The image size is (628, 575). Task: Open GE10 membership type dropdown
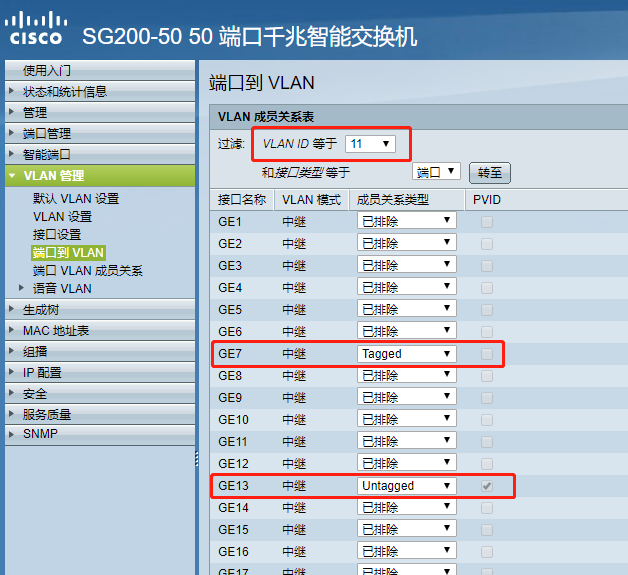[x=407, y=419]
